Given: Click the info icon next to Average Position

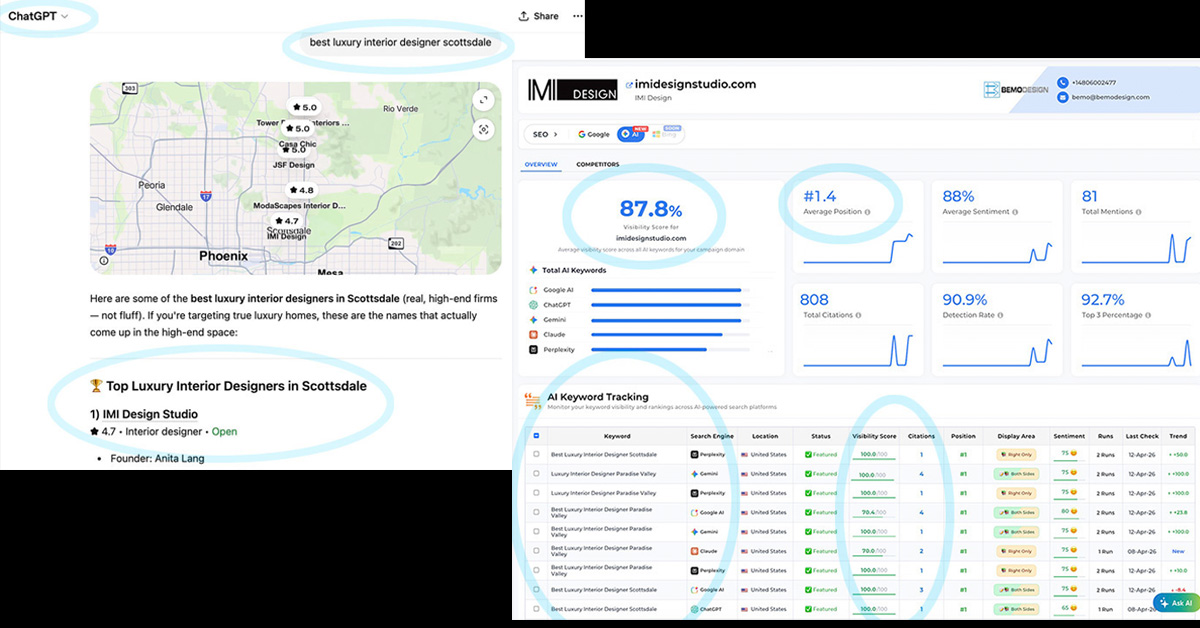Looking at the screenshot, I should click(867, 212).
